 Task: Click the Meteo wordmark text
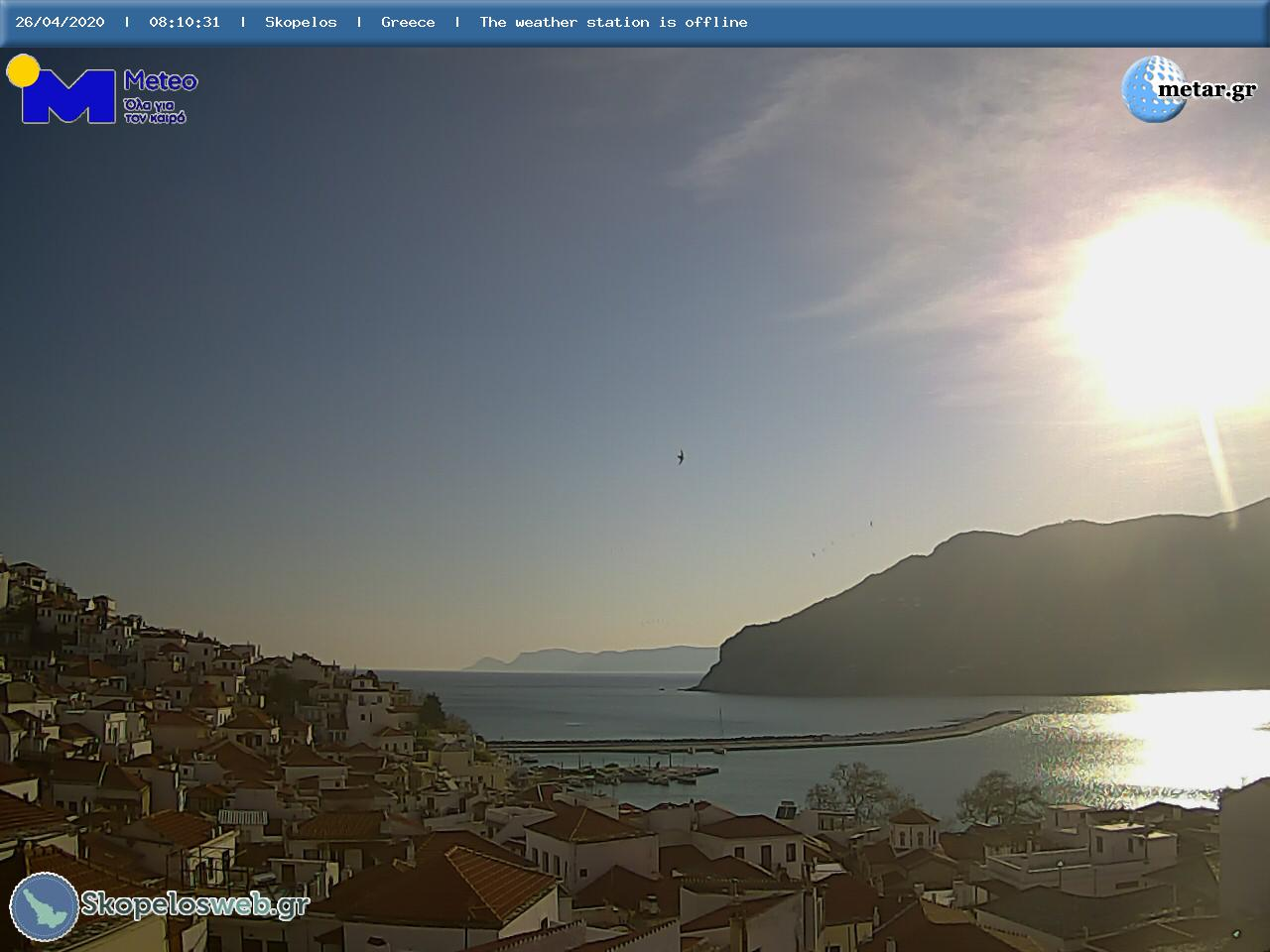pos(160,81)
